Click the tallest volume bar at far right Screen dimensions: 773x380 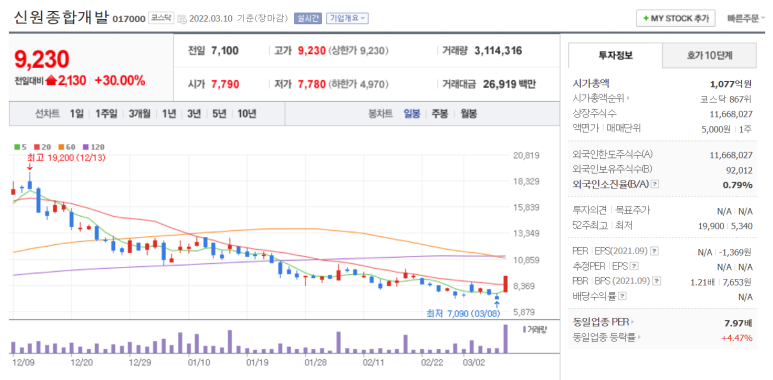(x=505, y=339)
